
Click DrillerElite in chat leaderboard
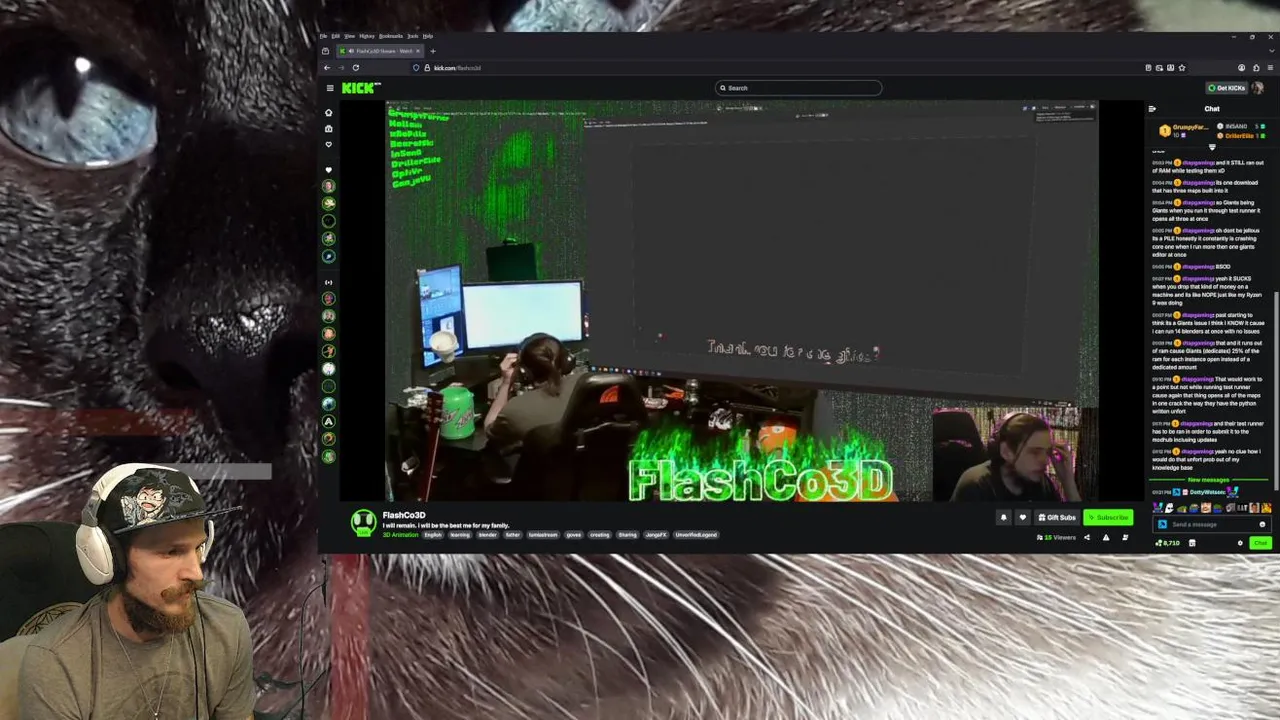click(x=1239, y=136)
